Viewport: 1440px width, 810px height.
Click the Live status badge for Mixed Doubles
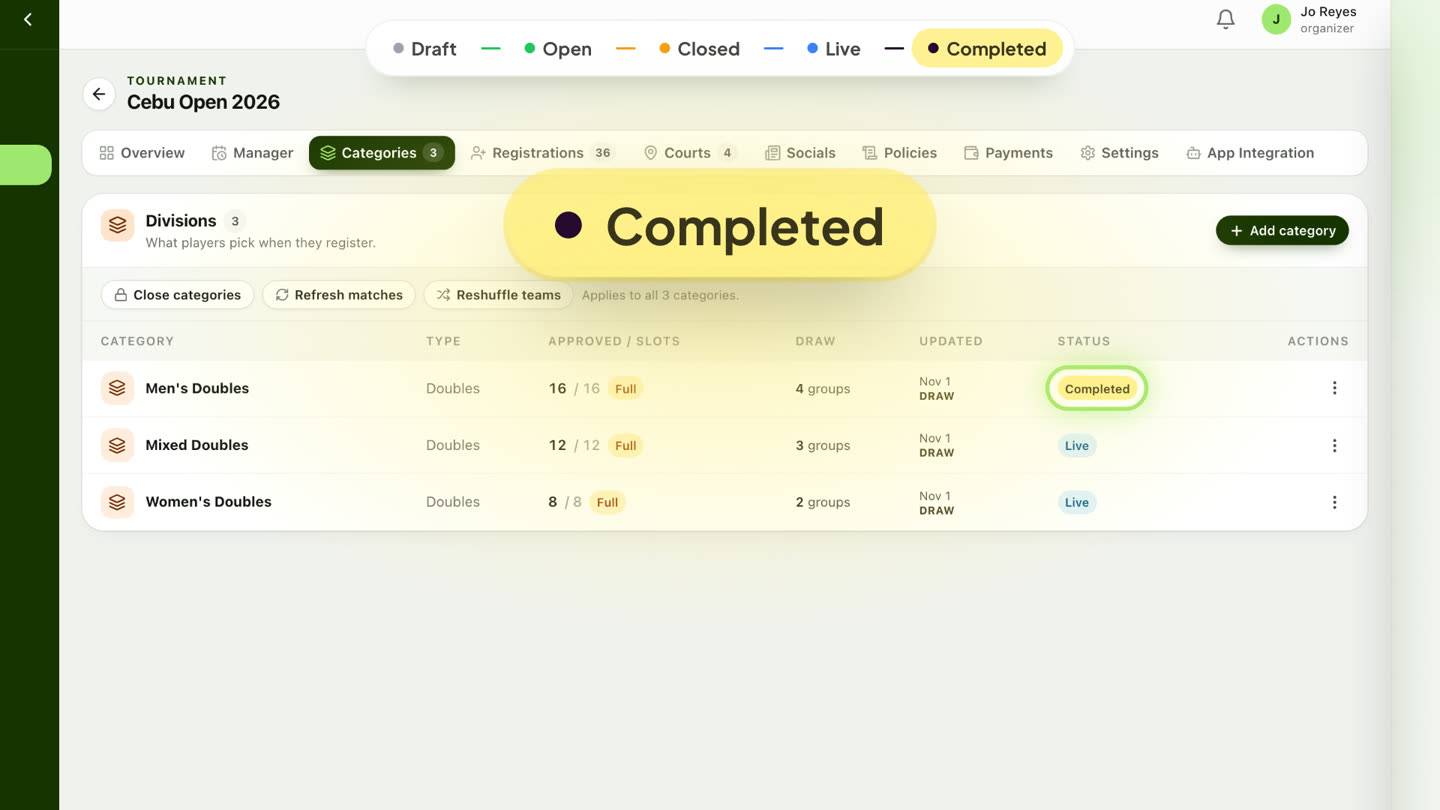(1077, 446)
